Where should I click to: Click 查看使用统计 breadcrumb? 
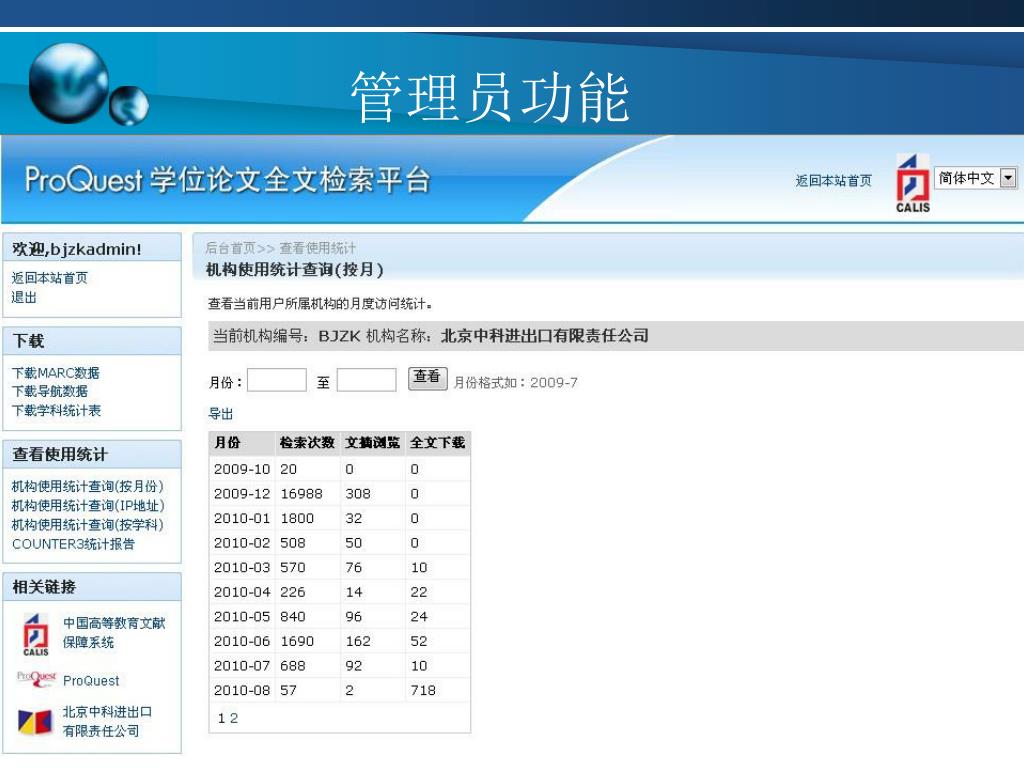click(x=317, y=248)
